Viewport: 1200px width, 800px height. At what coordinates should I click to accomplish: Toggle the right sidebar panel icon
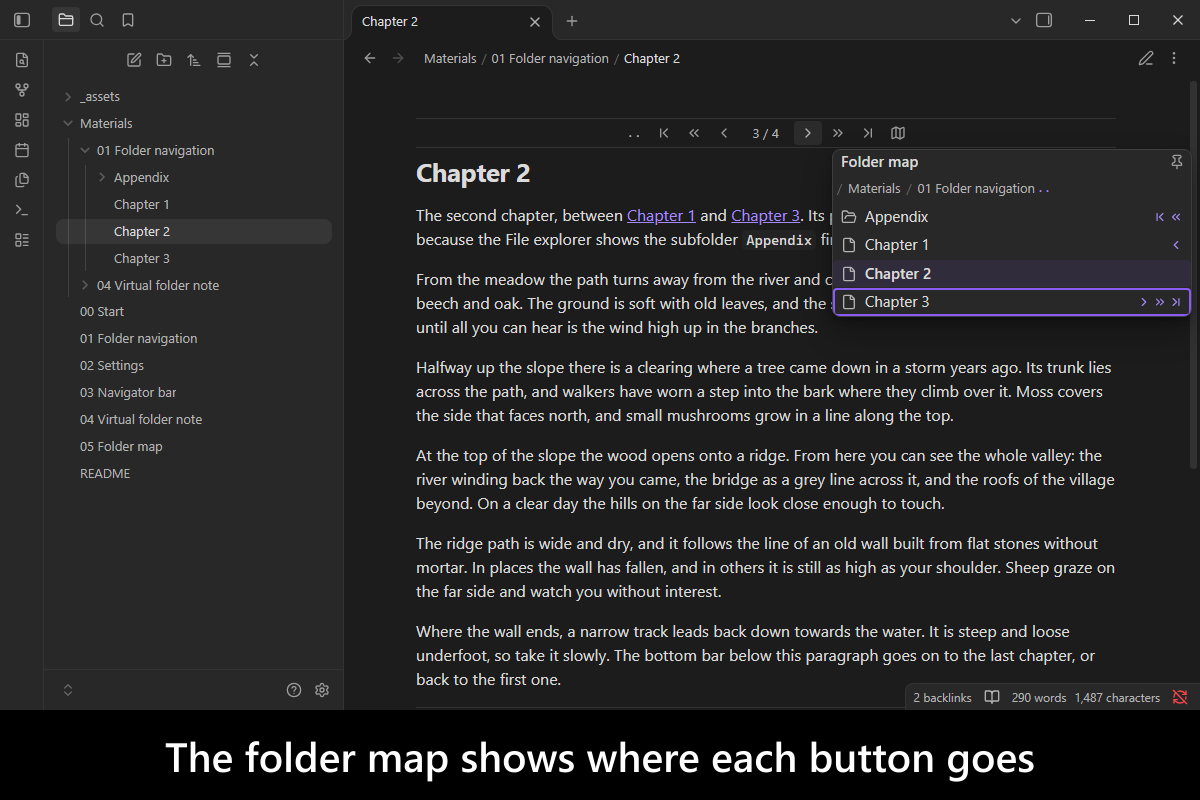click(x=1044, y=20)
